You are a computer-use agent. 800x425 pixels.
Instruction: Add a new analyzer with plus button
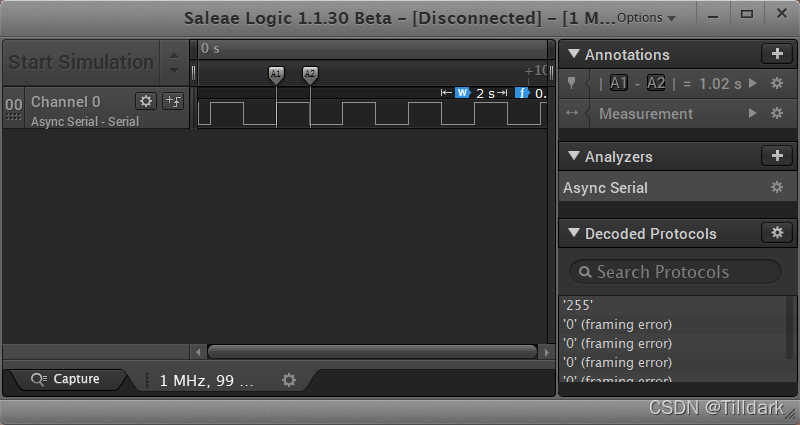[777, 156]
